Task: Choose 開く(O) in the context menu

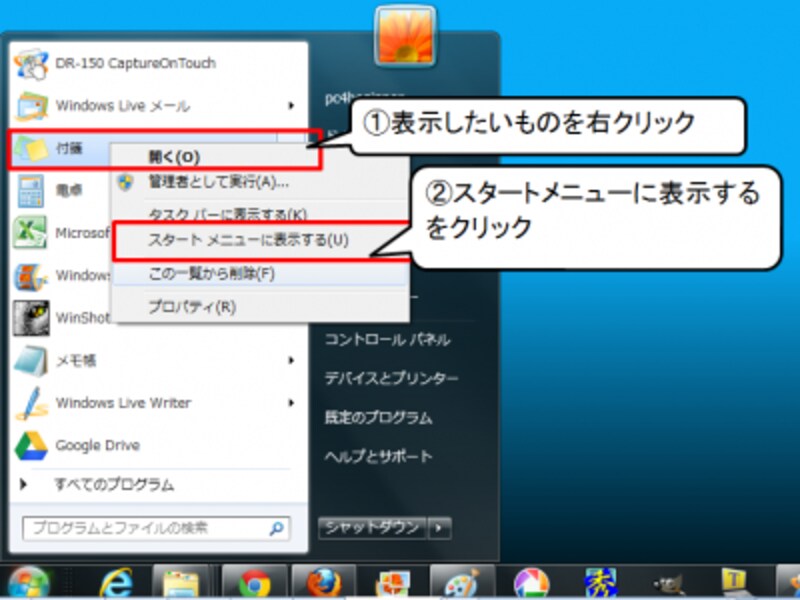Action: [x=173, y=157]
